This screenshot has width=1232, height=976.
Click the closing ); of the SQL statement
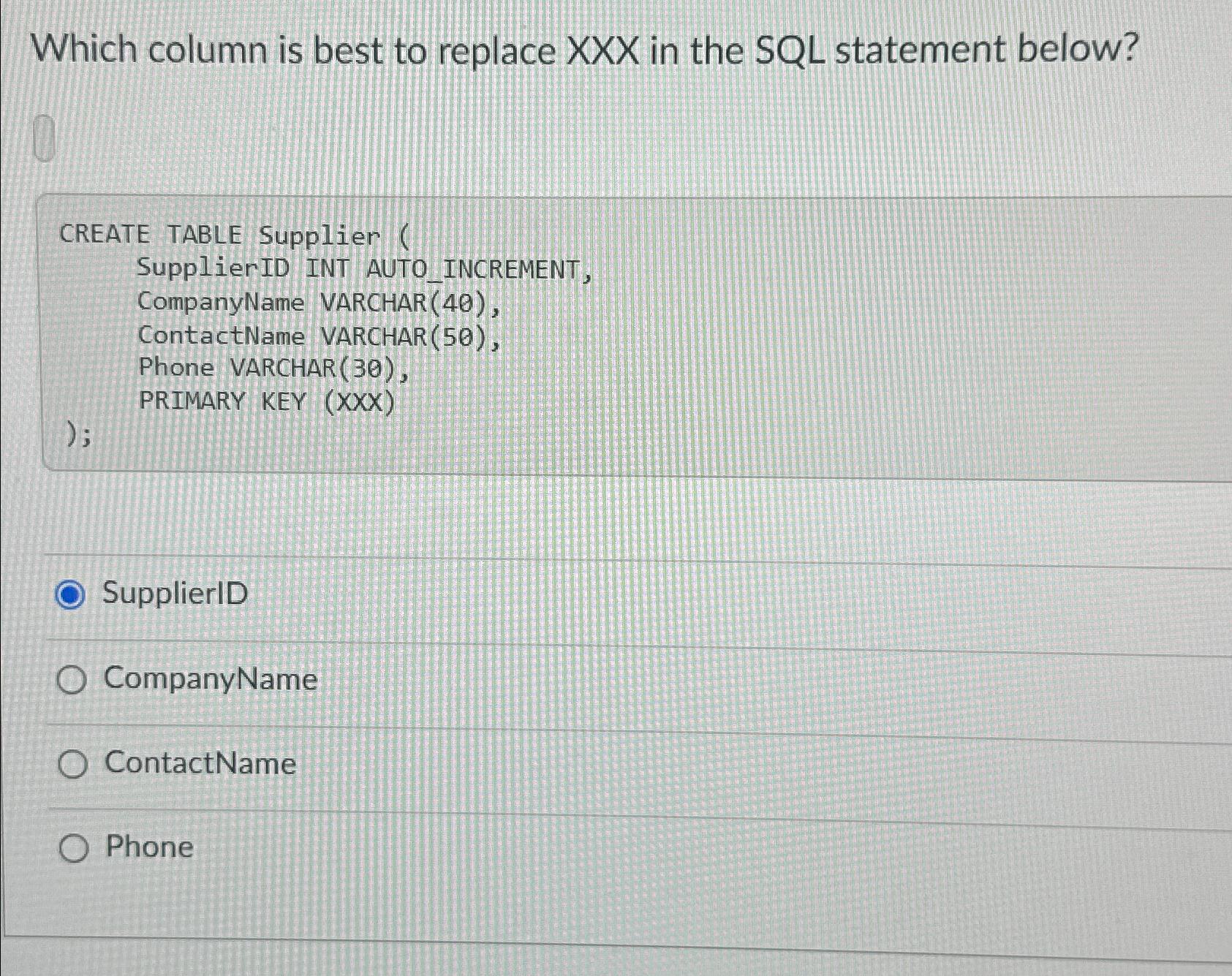pos(78,435)
